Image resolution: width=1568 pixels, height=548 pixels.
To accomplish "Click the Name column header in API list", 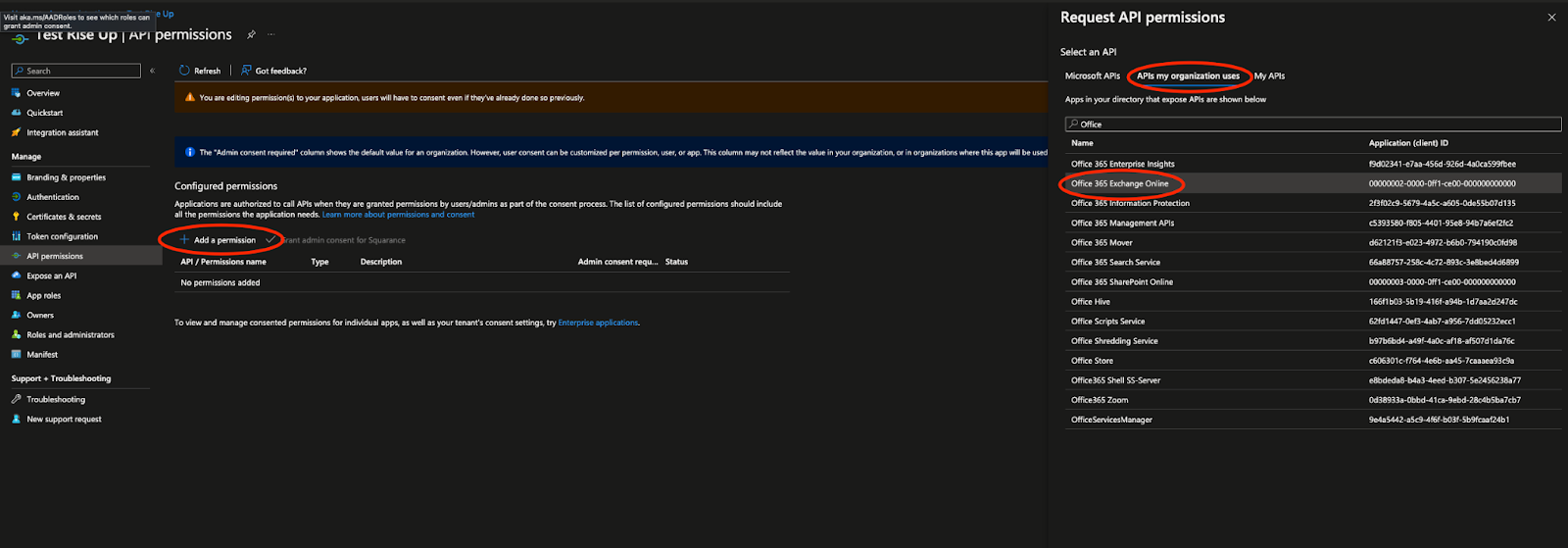I will tap(1082, 143).
